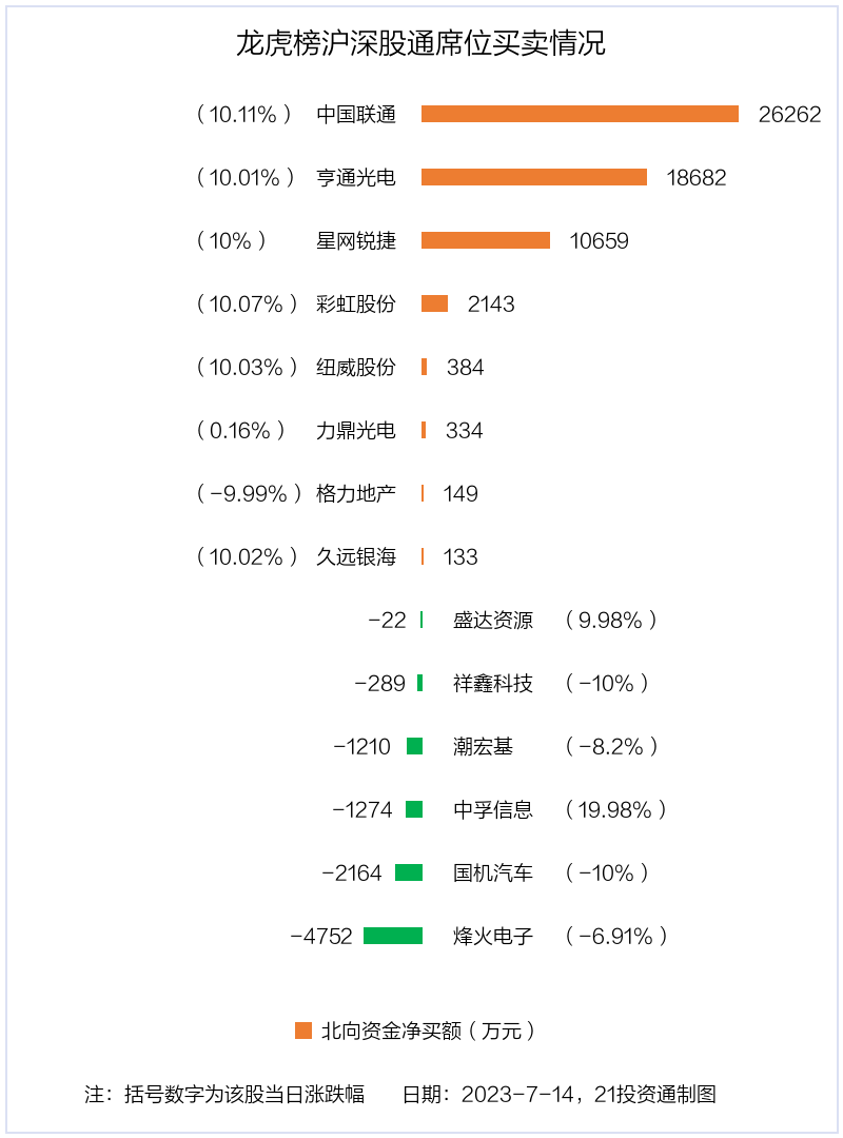Select the 中孚信息 green bar
The width and height of the screenshot is (843, 1138).
[414, 809]
